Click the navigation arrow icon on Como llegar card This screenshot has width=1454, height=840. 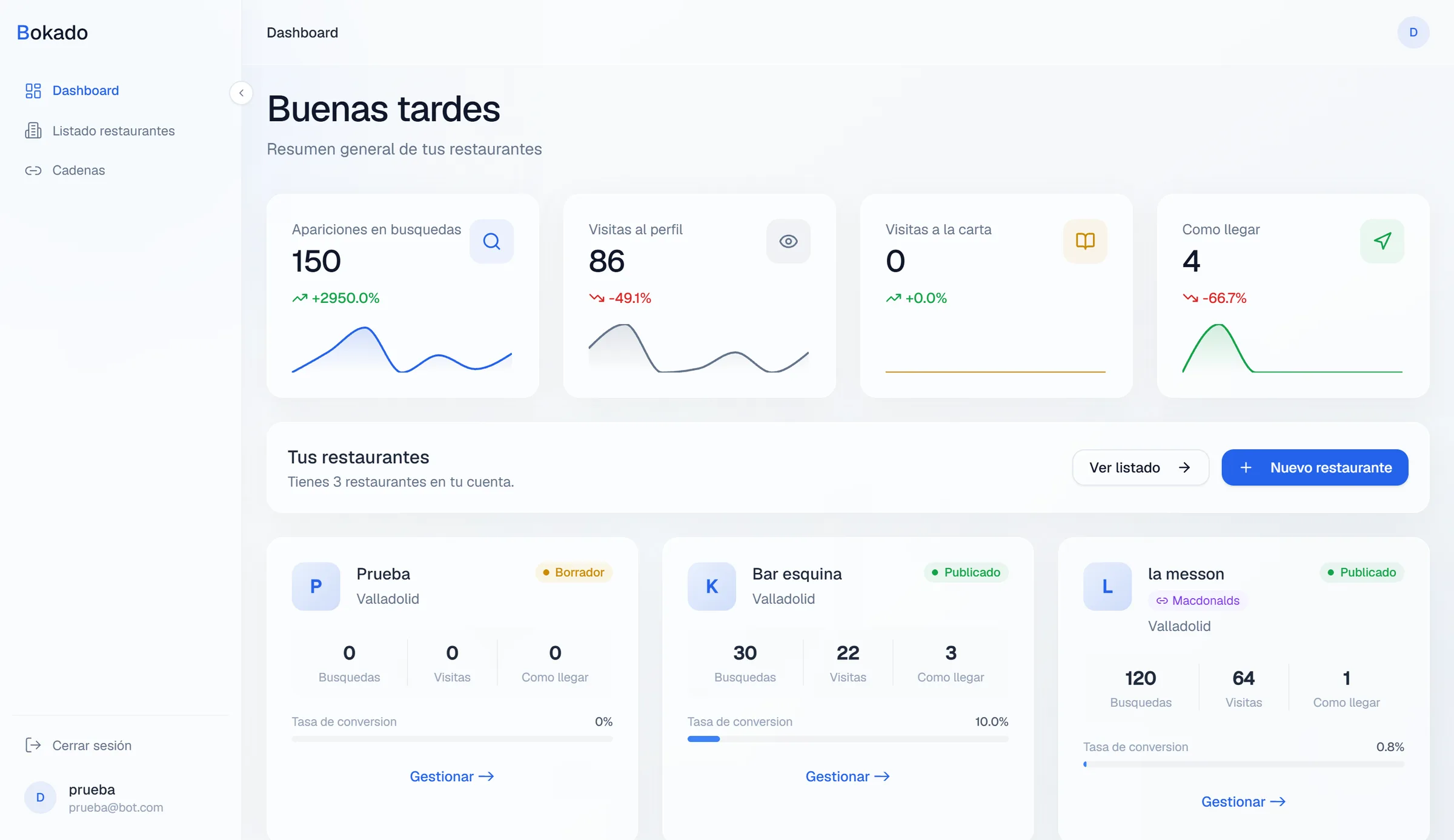(x=1382, y=241)
